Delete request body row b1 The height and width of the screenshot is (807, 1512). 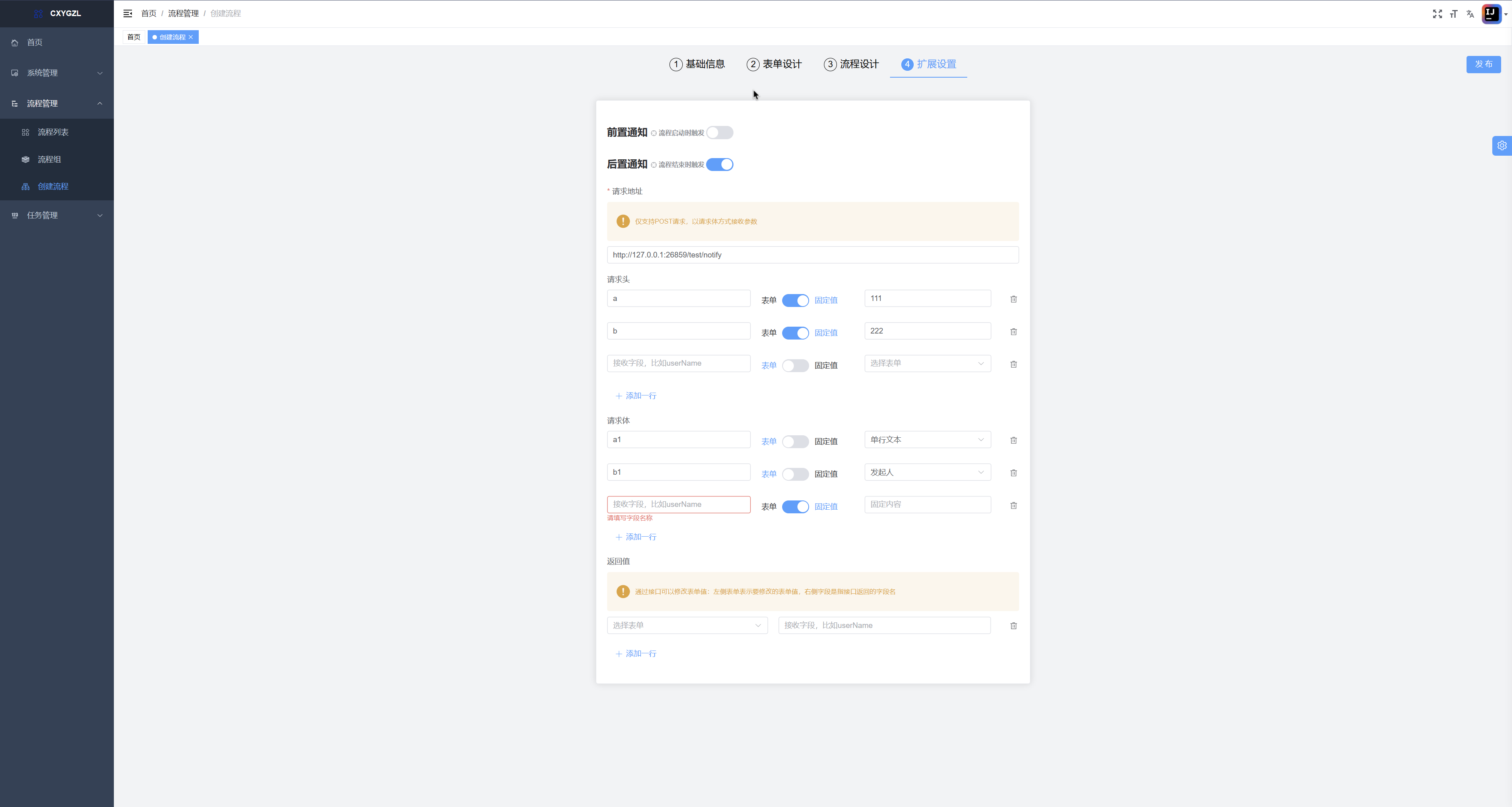pos(1013,473)
